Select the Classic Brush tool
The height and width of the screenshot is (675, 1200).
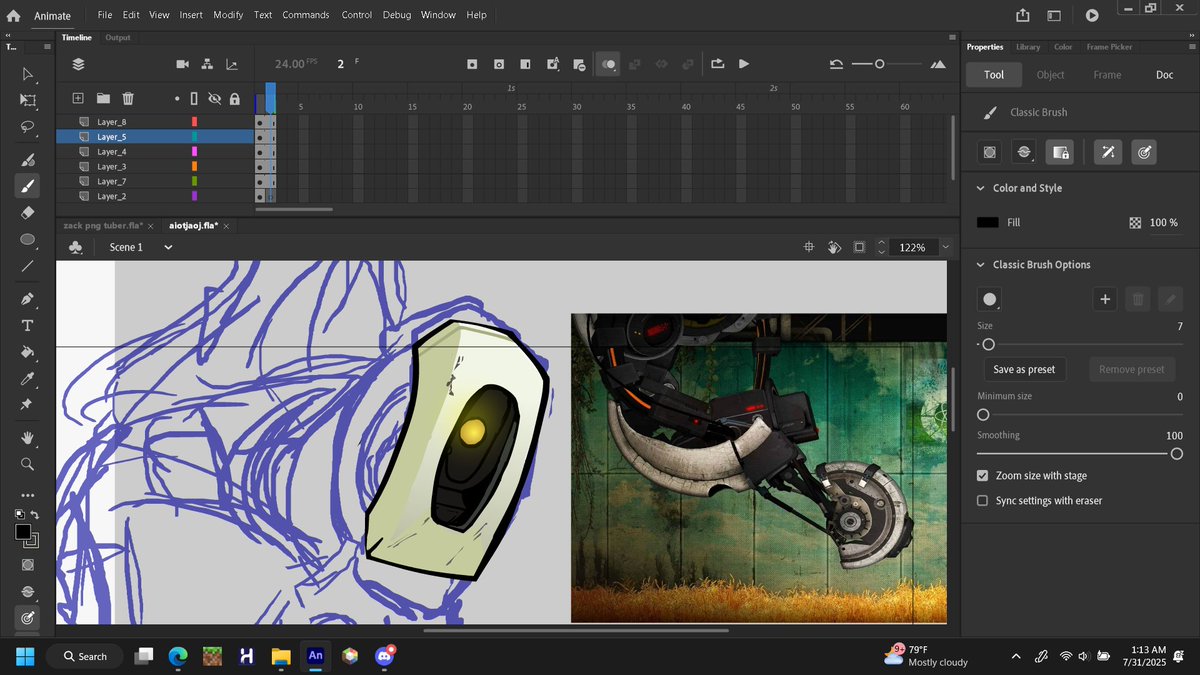coord(28,186)
